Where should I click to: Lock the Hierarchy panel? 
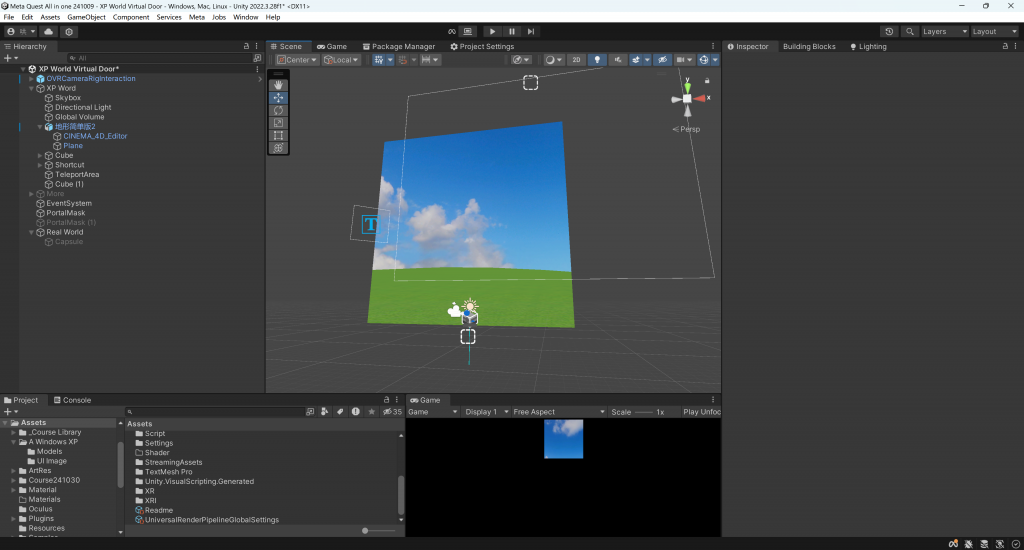(x=246, y=46)
